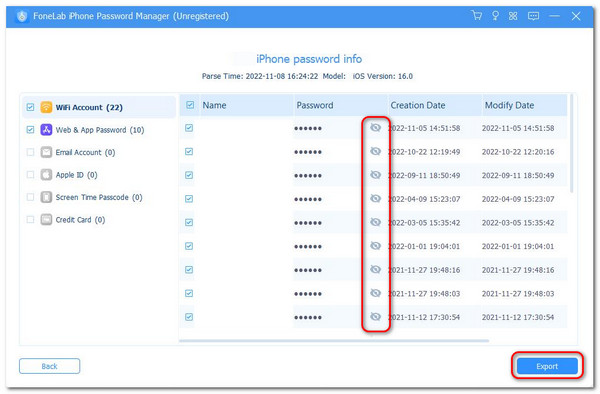
Task: Reveal password for 2022-01-01 19:04:01 row
Action: [375, 246]
